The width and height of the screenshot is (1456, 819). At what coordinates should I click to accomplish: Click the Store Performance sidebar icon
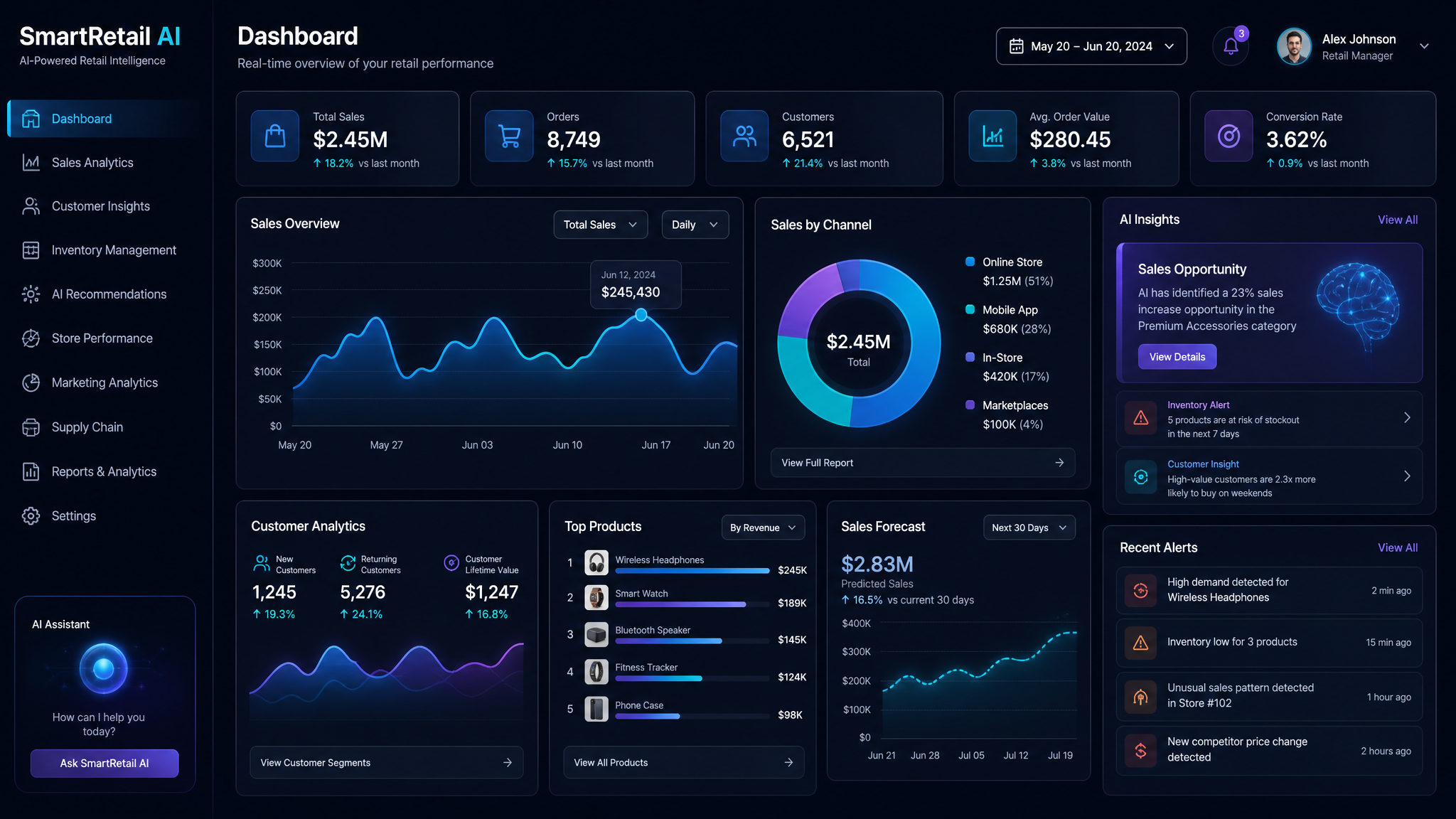pos(31,338)
